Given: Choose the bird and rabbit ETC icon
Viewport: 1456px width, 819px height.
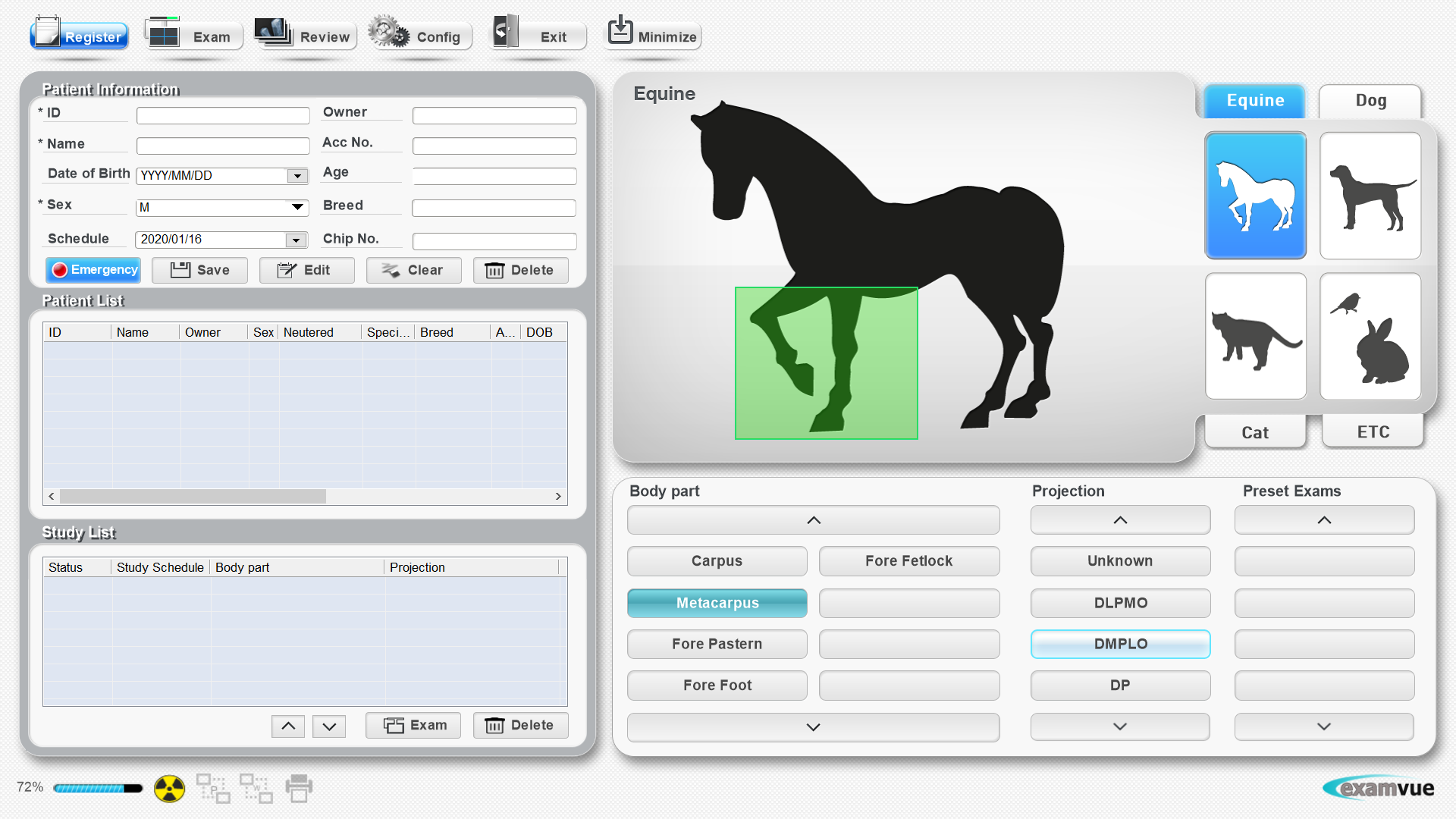Looking at the screenshot, I should [1370, 337].
